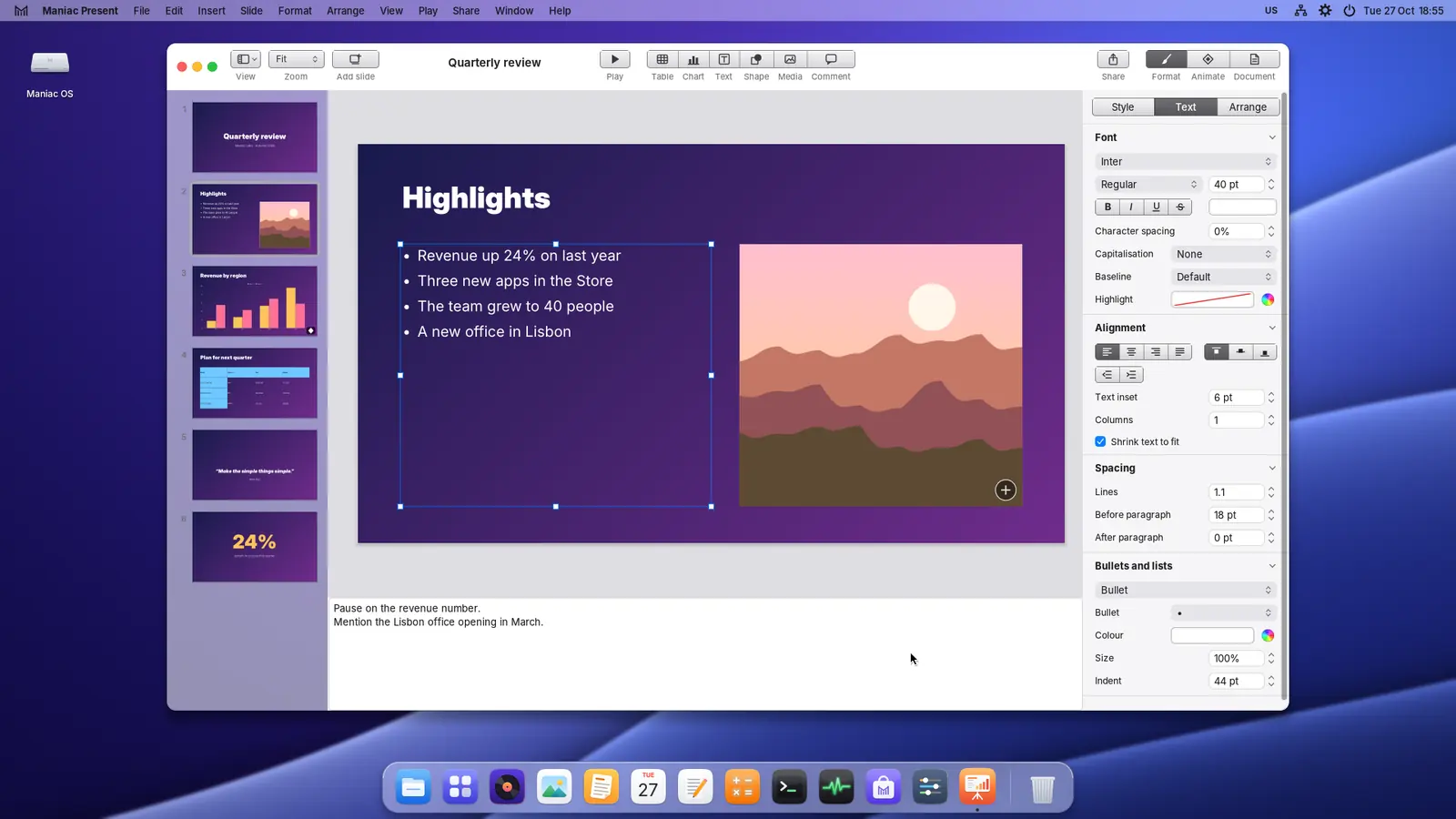Open bullet Colour wheel picker
Viewport: 1456px width, 819px height.
1268,635
